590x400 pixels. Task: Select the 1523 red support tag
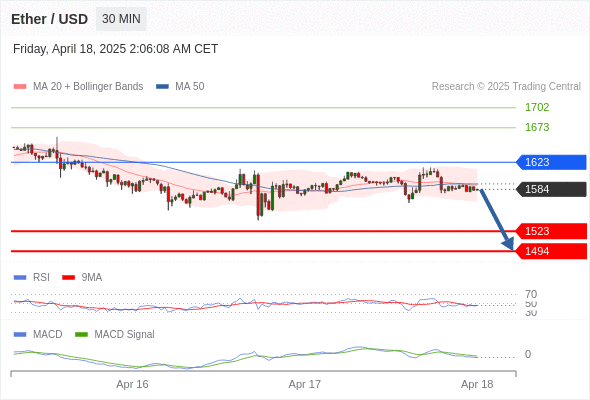tap(551, 231)
